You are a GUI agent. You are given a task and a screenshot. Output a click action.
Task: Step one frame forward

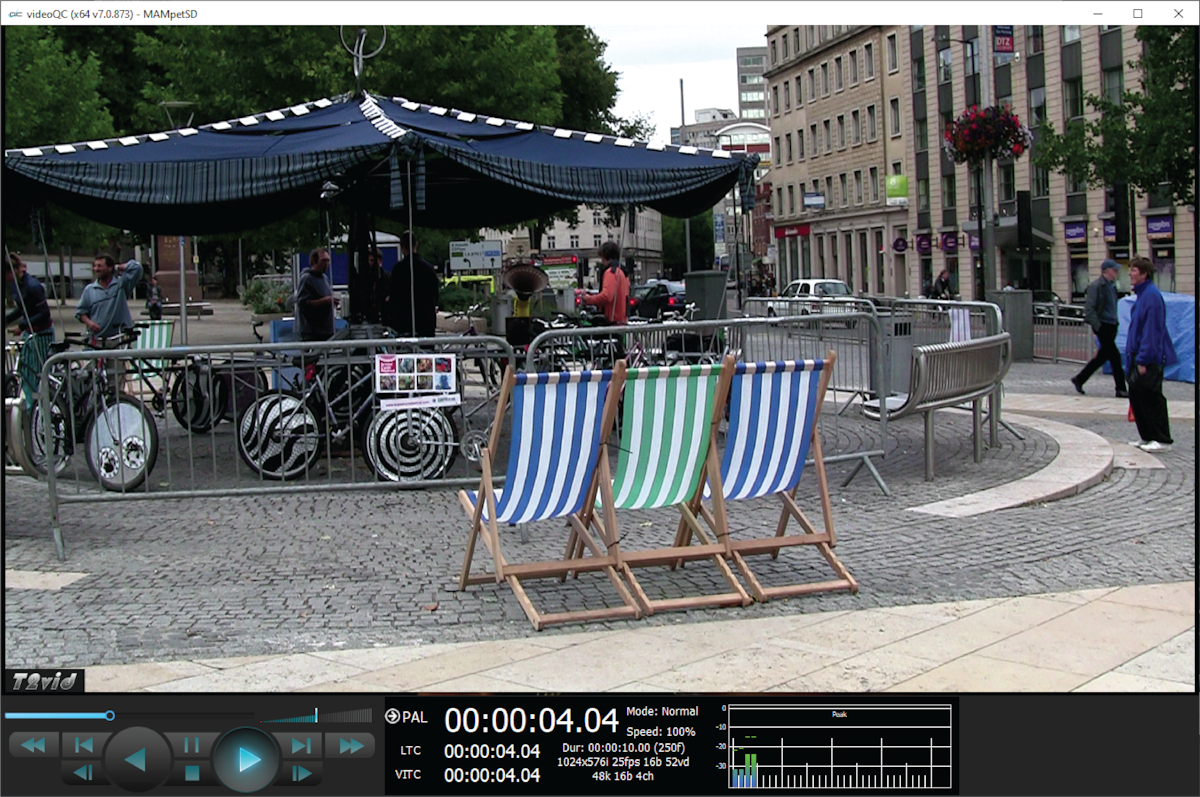(300, 772)
